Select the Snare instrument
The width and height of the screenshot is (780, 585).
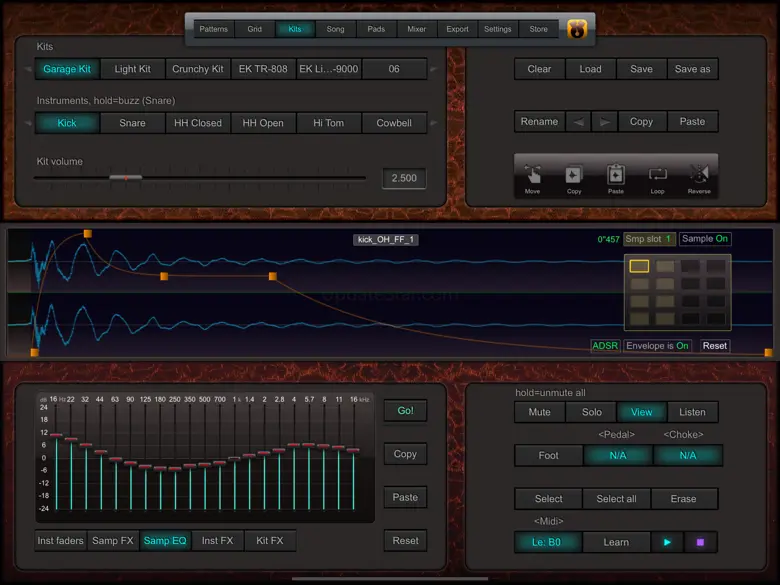pyautogui.click(x=132, y=123)
